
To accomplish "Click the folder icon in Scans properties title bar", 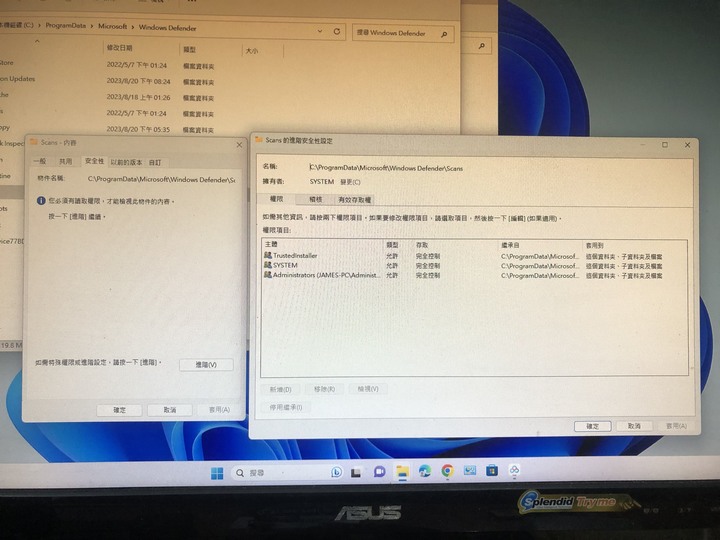I will 34,142.
